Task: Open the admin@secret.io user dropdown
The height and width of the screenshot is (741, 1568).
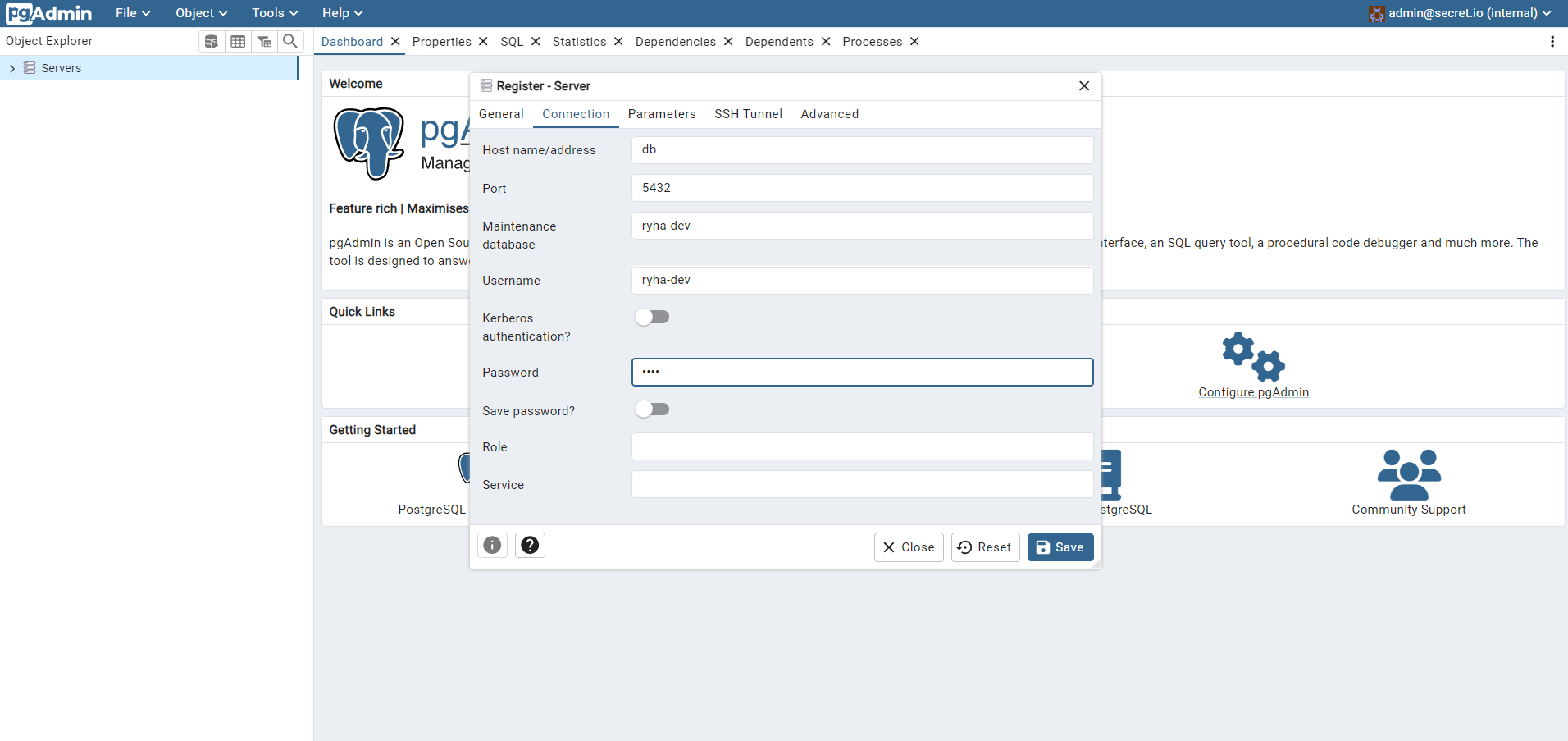Action: click(x=1461, y=13)
